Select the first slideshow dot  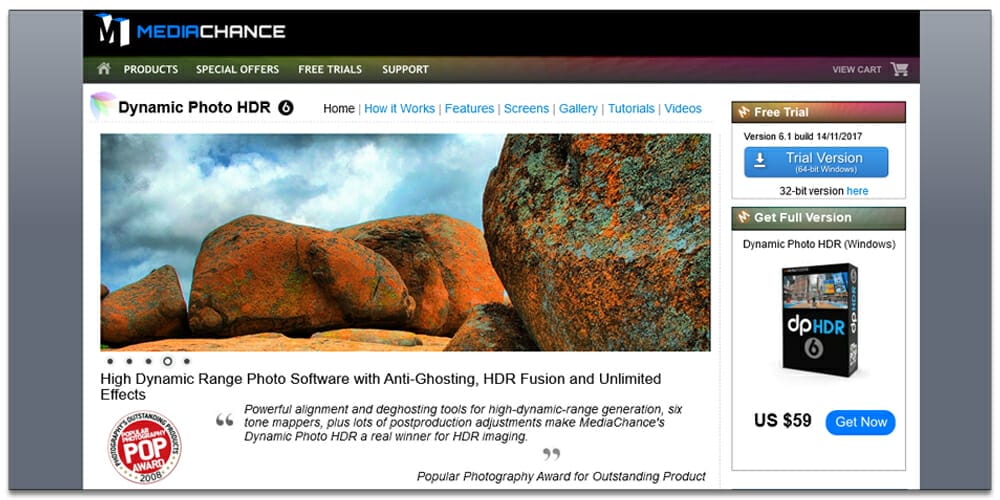tap(110, 362)
